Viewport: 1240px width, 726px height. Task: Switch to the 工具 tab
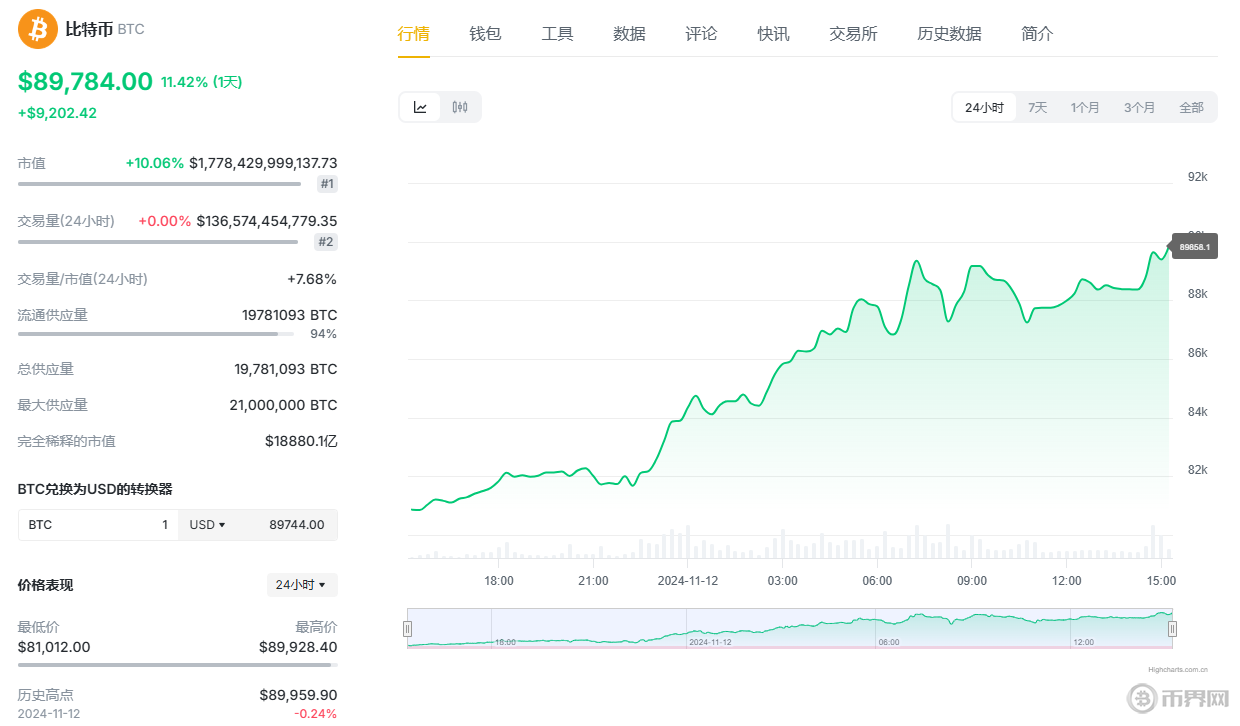click(x=557, y=33)
